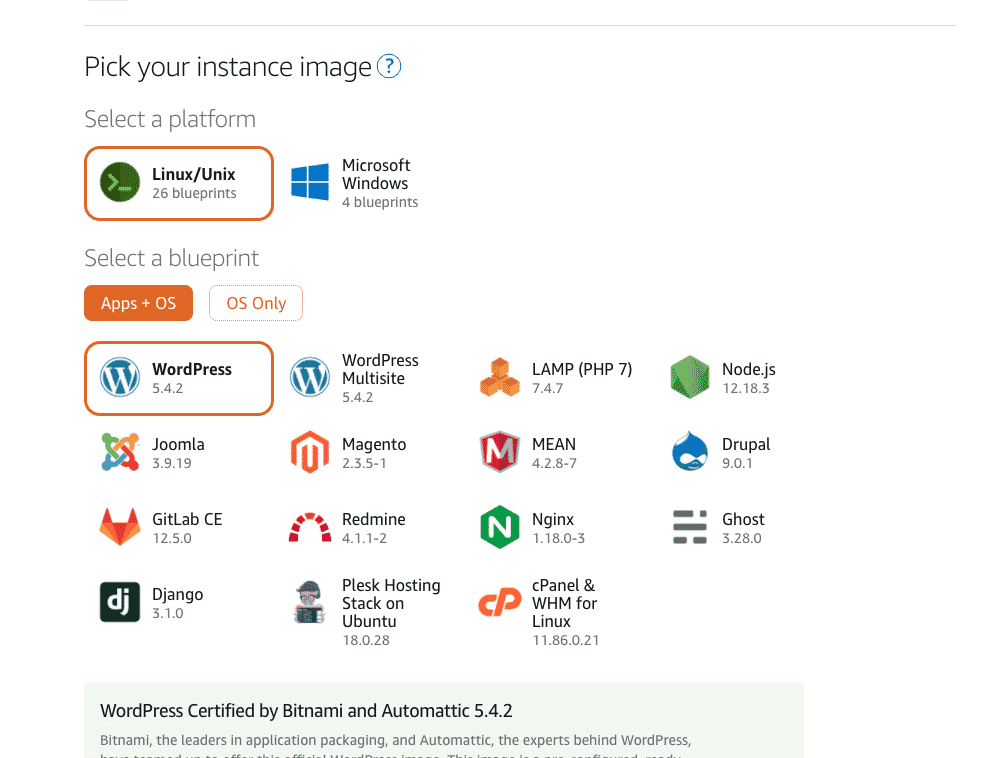Select the Linux/Unix terminal icon

point(120,183)
